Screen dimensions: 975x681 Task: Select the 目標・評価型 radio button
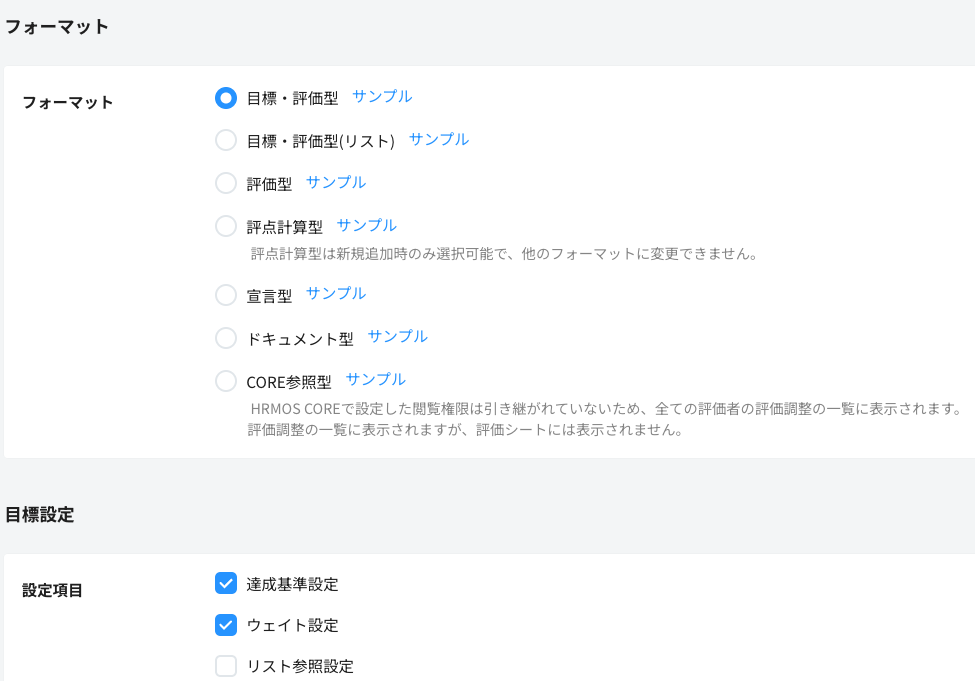(x=226, y=98)
